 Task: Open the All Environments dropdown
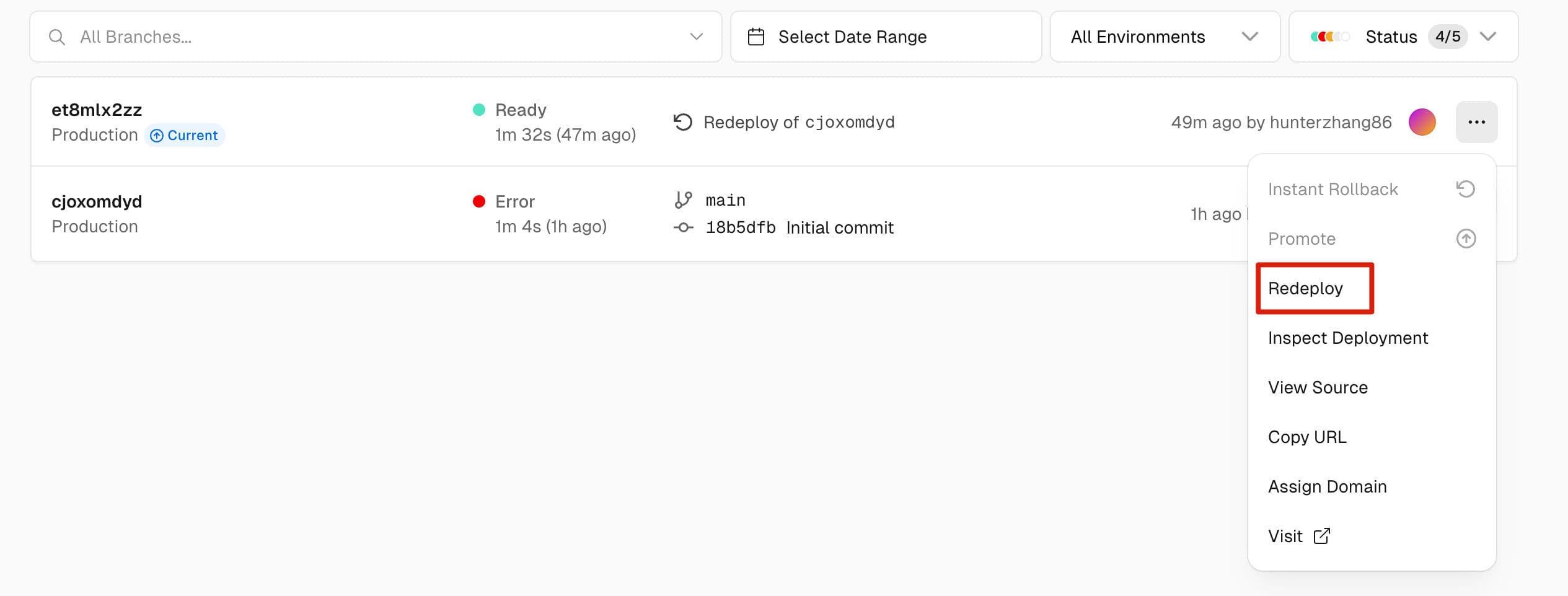pyautogui.click(x=1164, y=37)
